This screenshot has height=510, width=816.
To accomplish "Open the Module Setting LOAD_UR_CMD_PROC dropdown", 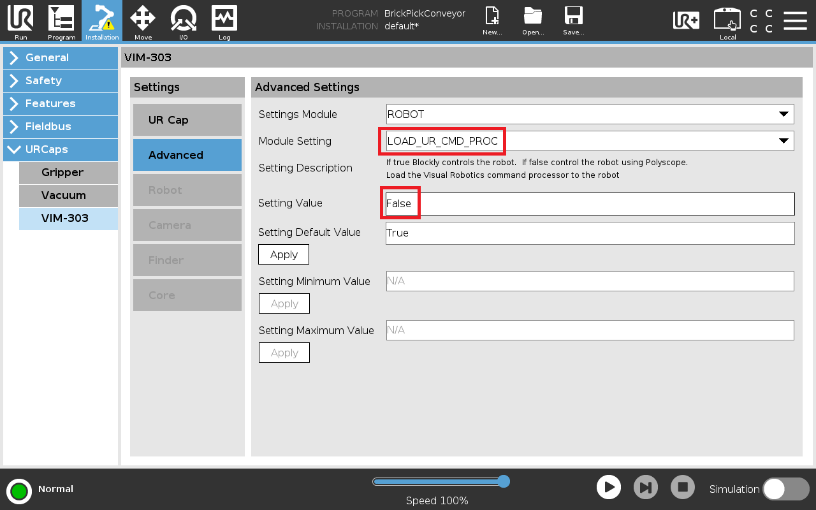I will [x=590, y=141].
